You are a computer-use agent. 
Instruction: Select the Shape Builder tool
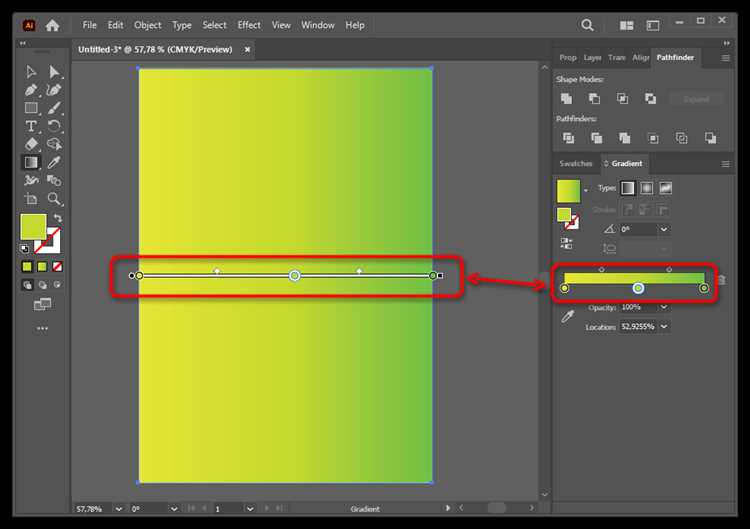click(x=54, y=144)
